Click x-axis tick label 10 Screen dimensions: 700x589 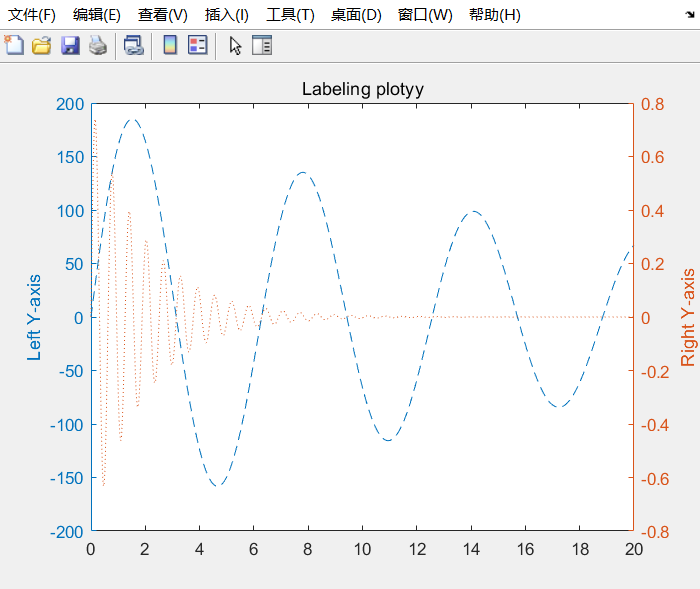tap(362, 549)
